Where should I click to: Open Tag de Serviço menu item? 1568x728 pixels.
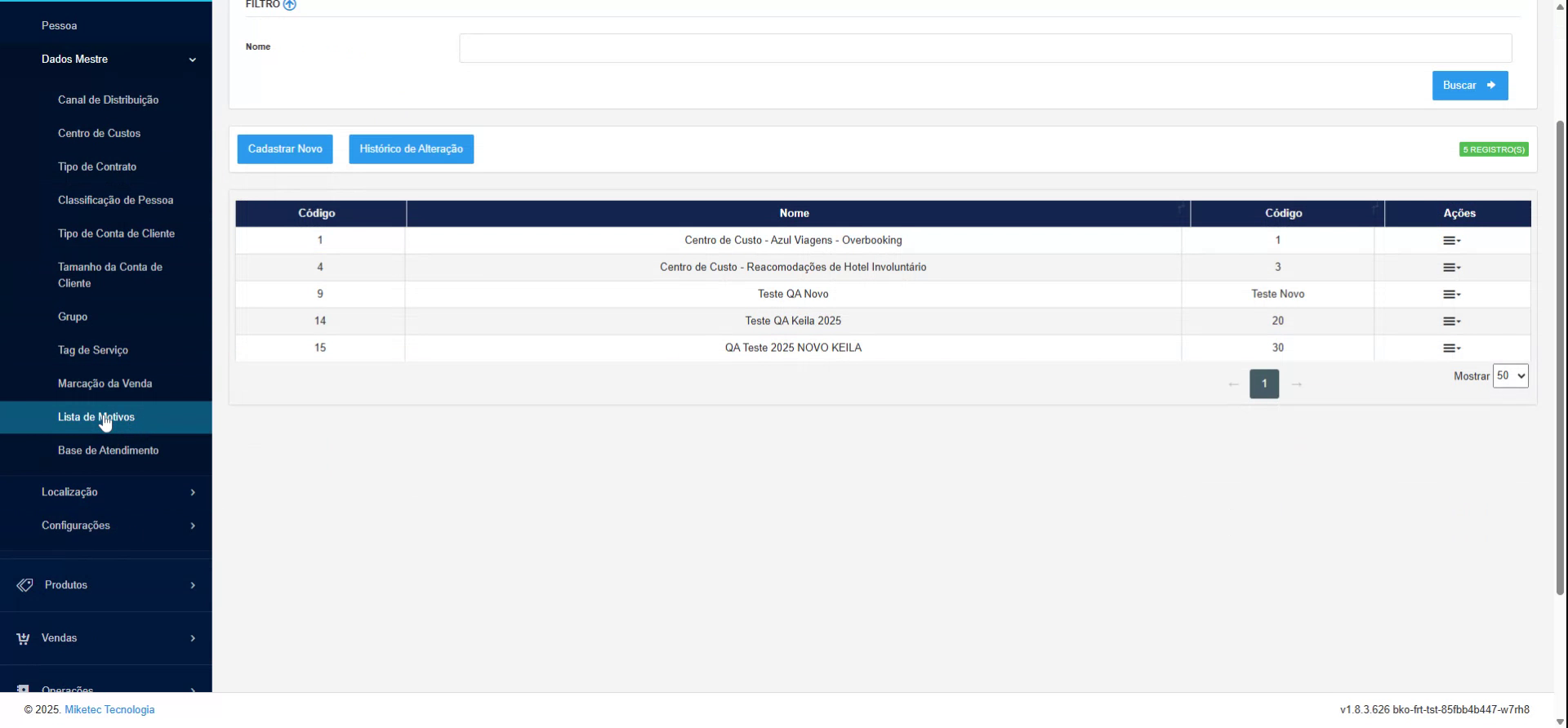93,350
